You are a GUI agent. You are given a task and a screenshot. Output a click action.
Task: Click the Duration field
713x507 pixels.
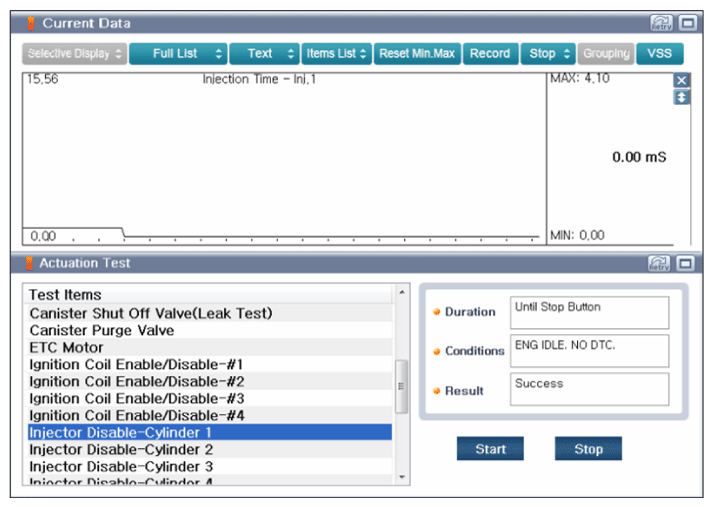(588, 313)
